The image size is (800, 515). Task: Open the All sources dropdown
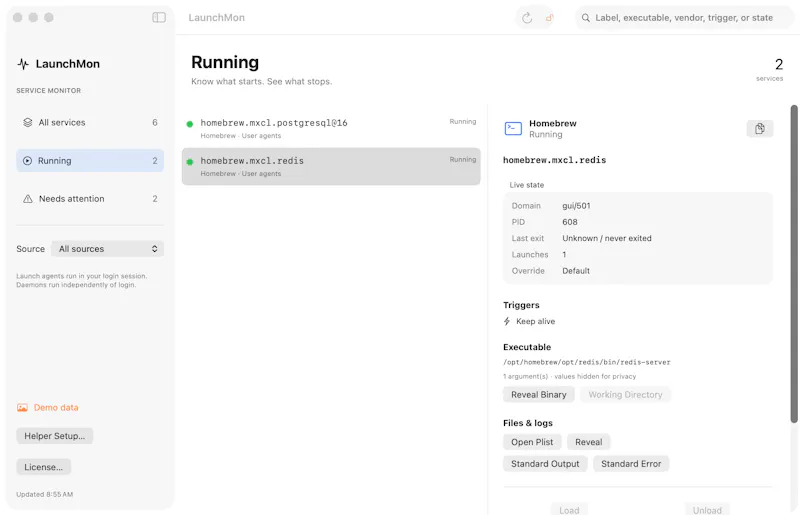[x=108, y=249]
